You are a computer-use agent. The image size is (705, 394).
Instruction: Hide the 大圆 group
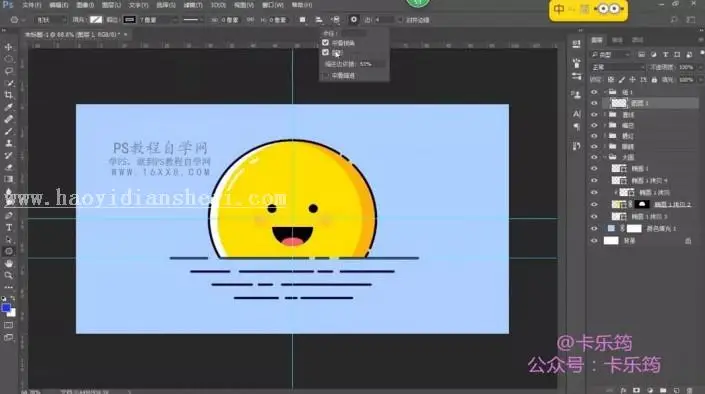click(594, 157)
